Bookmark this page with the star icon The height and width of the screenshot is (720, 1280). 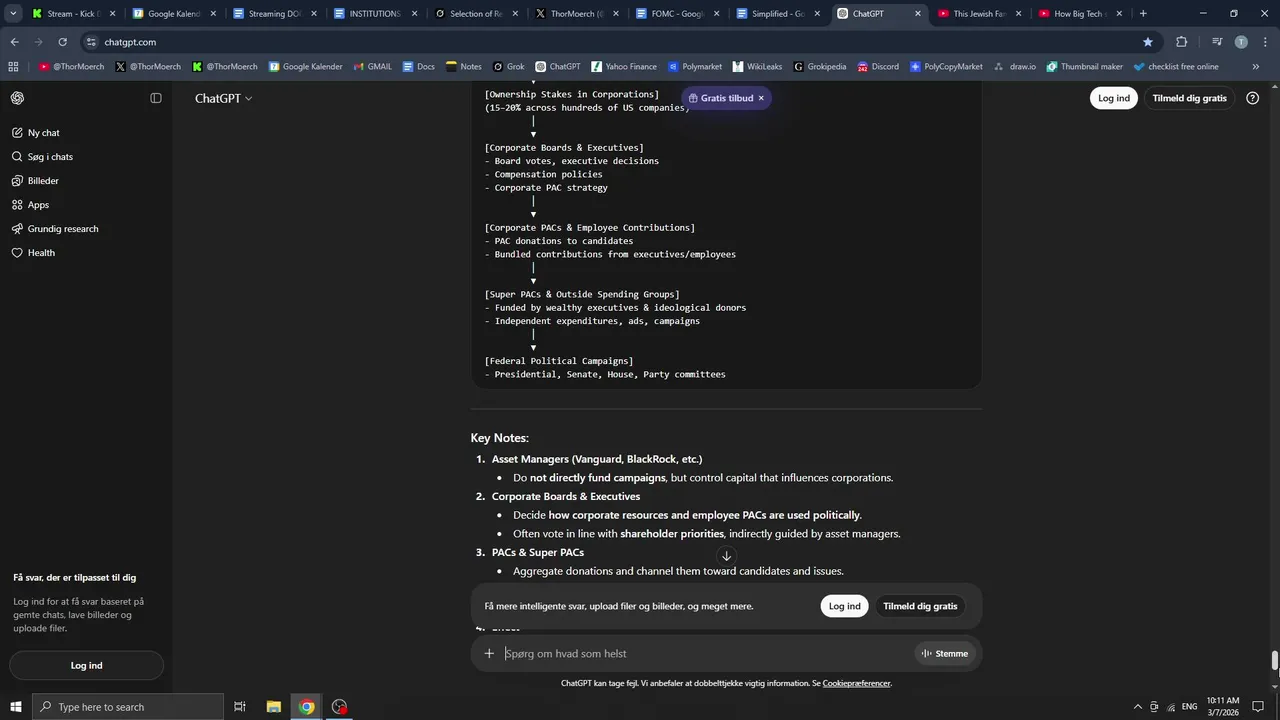tap(1148, 42)
